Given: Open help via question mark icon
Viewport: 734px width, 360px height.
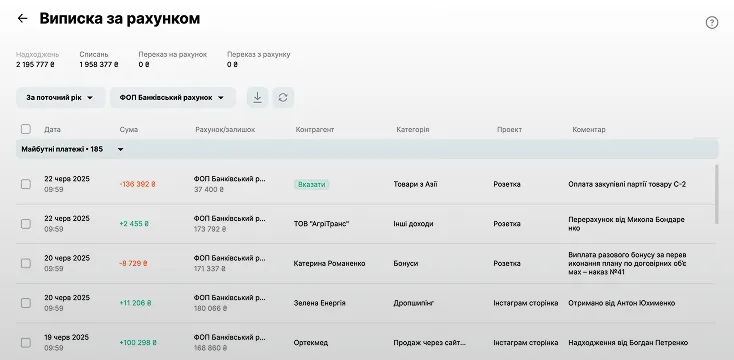Looking at the screenshot, I should 712,22.
